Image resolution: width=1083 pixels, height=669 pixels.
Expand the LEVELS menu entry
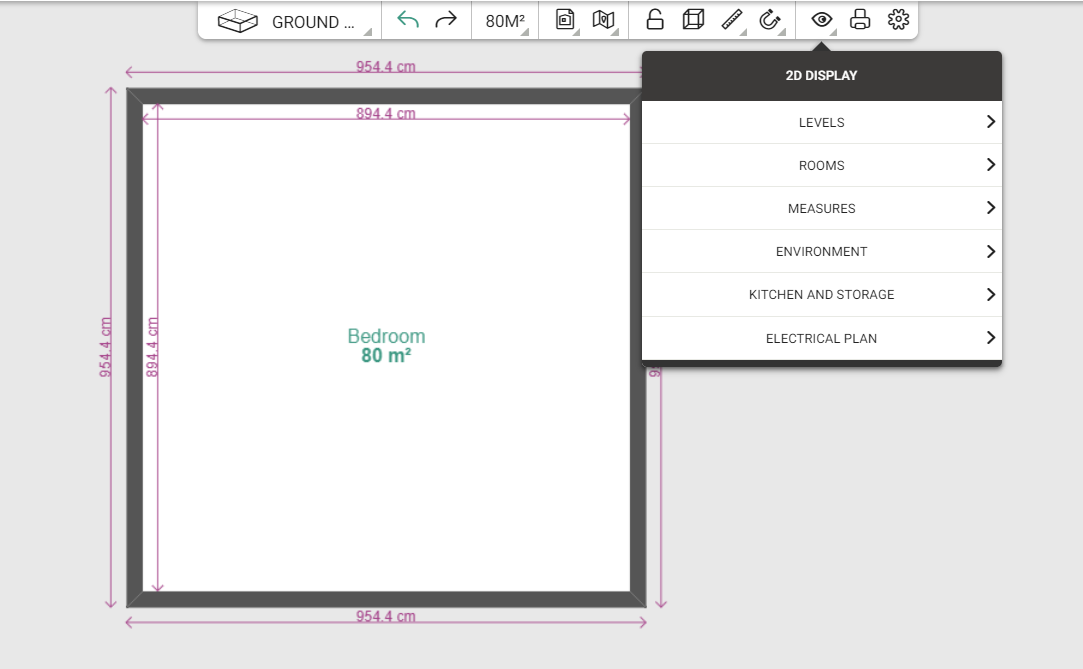822,122
